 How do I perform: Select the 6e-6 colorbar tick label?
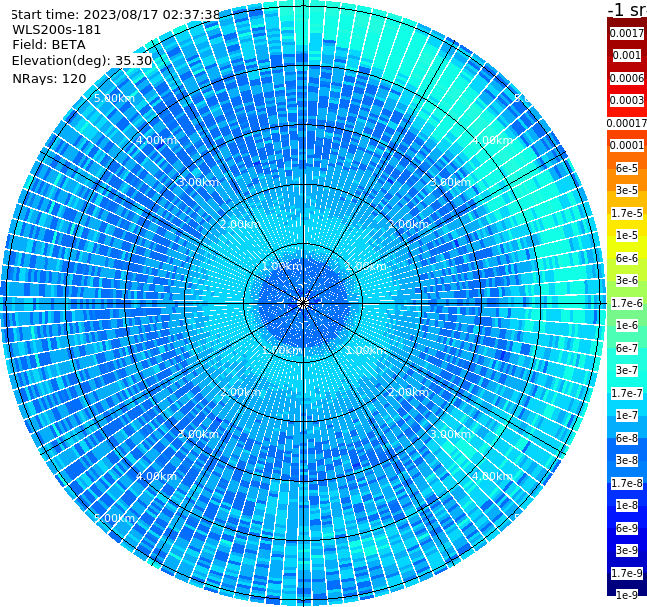(627, 258)
